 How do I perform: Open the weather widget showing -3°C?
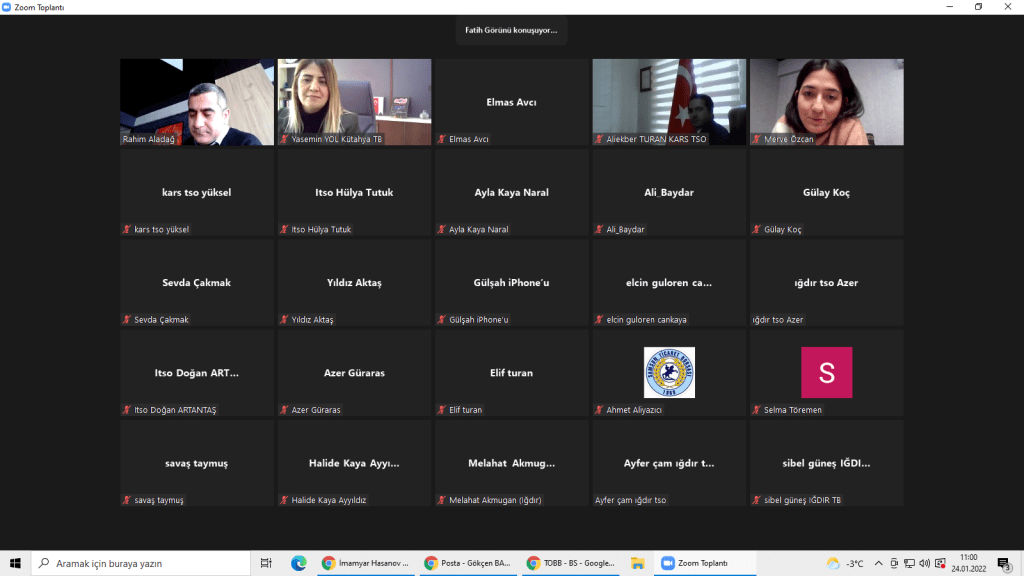coord(845,563)
